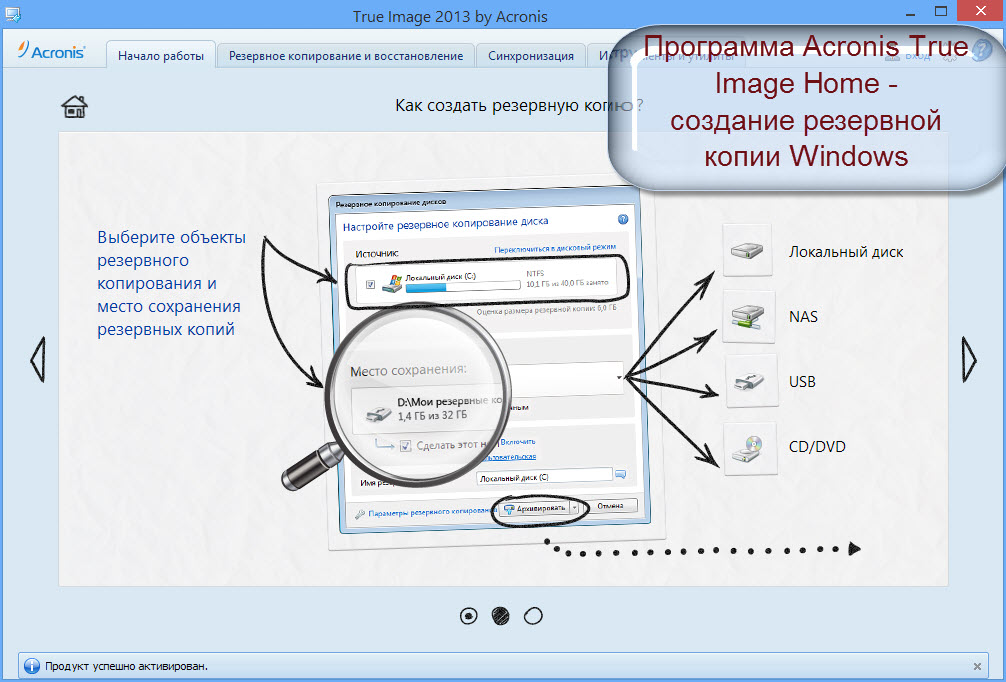Advance to the next slide with right arrow

coord(969,359)
